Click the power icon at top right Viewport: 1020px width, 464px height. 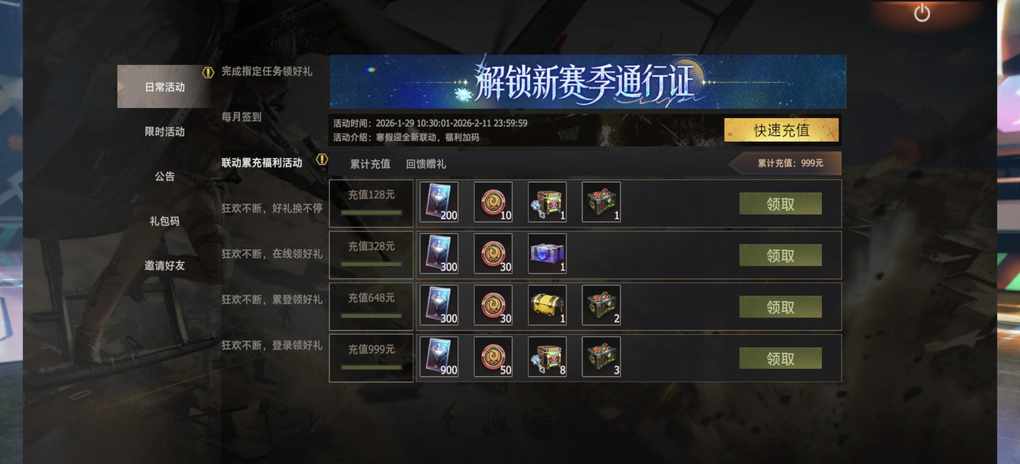(x=922, y=12)
